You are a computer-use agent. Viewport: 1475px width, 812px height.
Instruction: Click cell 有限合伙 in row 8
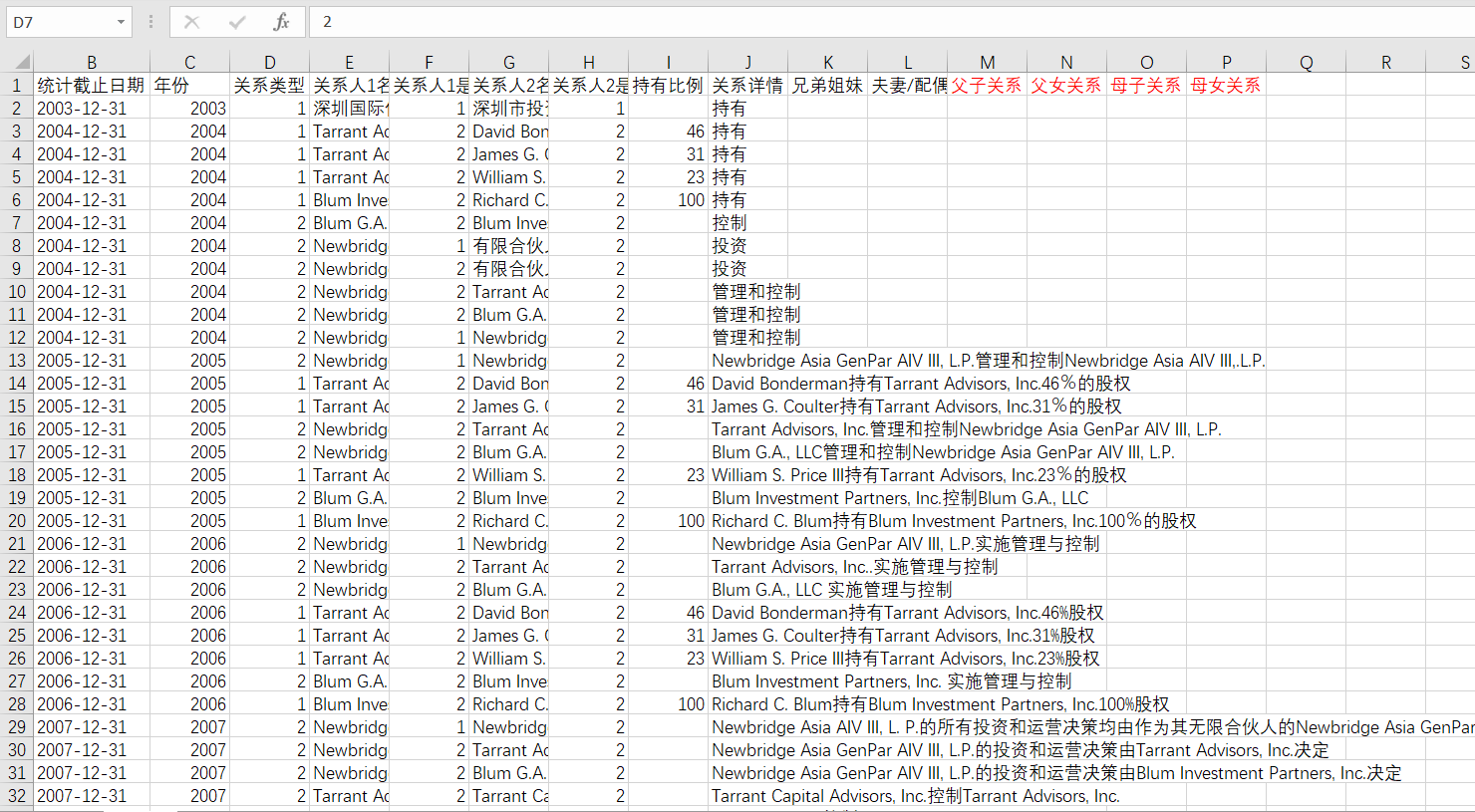509,245
